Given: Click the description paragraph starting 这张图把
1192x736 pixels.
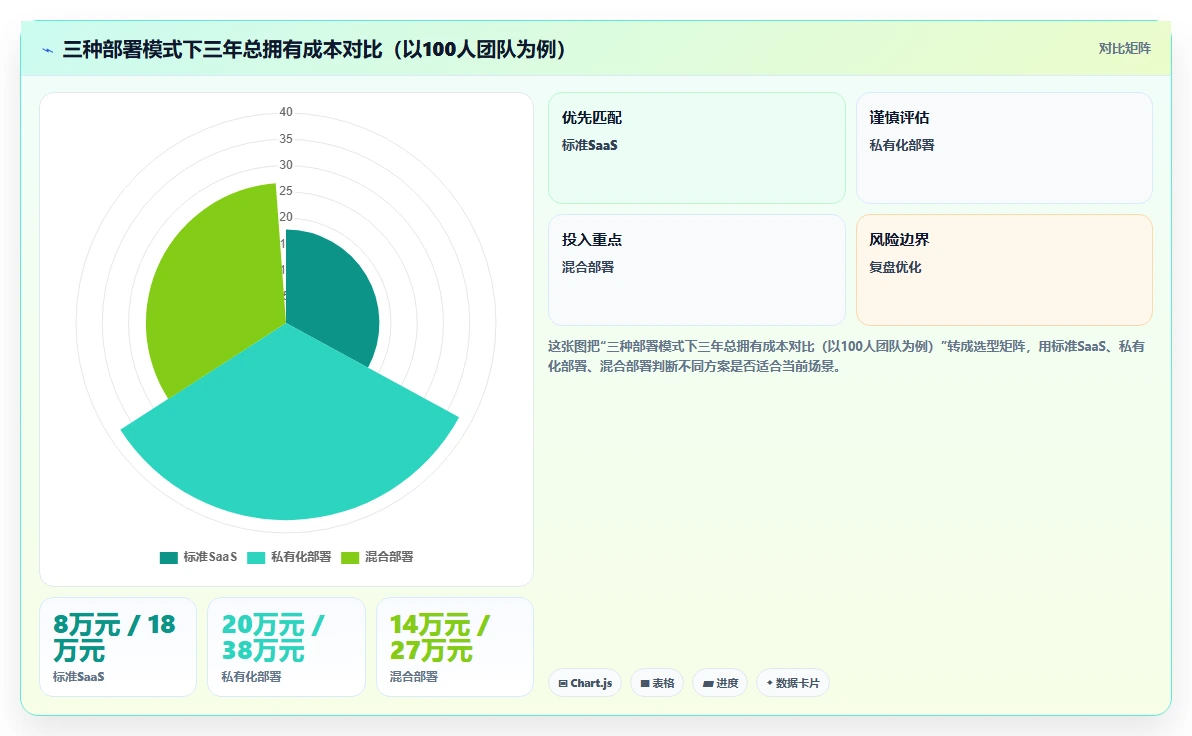Looking at the screenshot, I should (846, 356).
